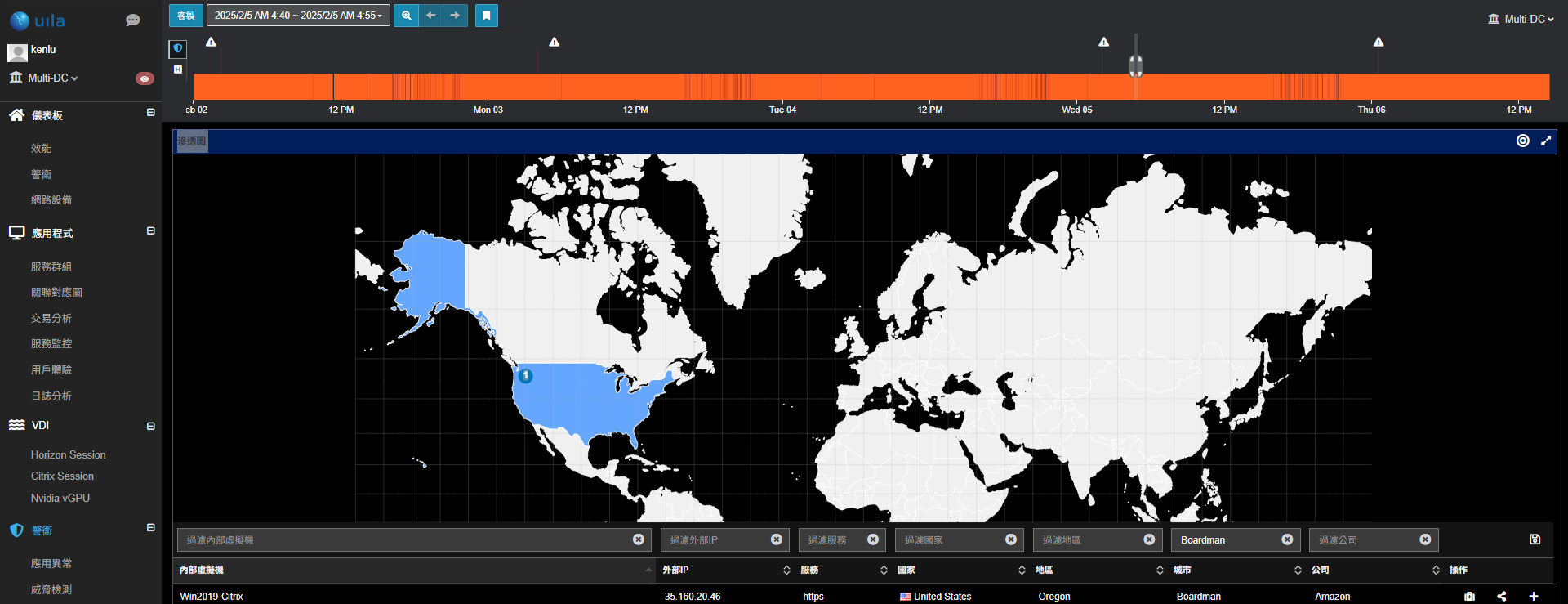
Task: Open Citrix Session in the sidebar
Action: pos(62,476)
